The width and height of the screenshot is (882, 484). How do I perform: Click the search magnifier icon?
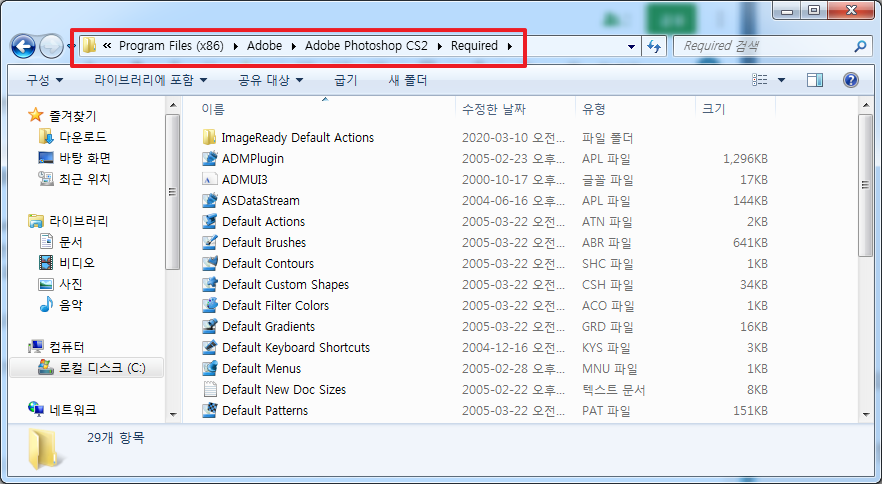860,46
